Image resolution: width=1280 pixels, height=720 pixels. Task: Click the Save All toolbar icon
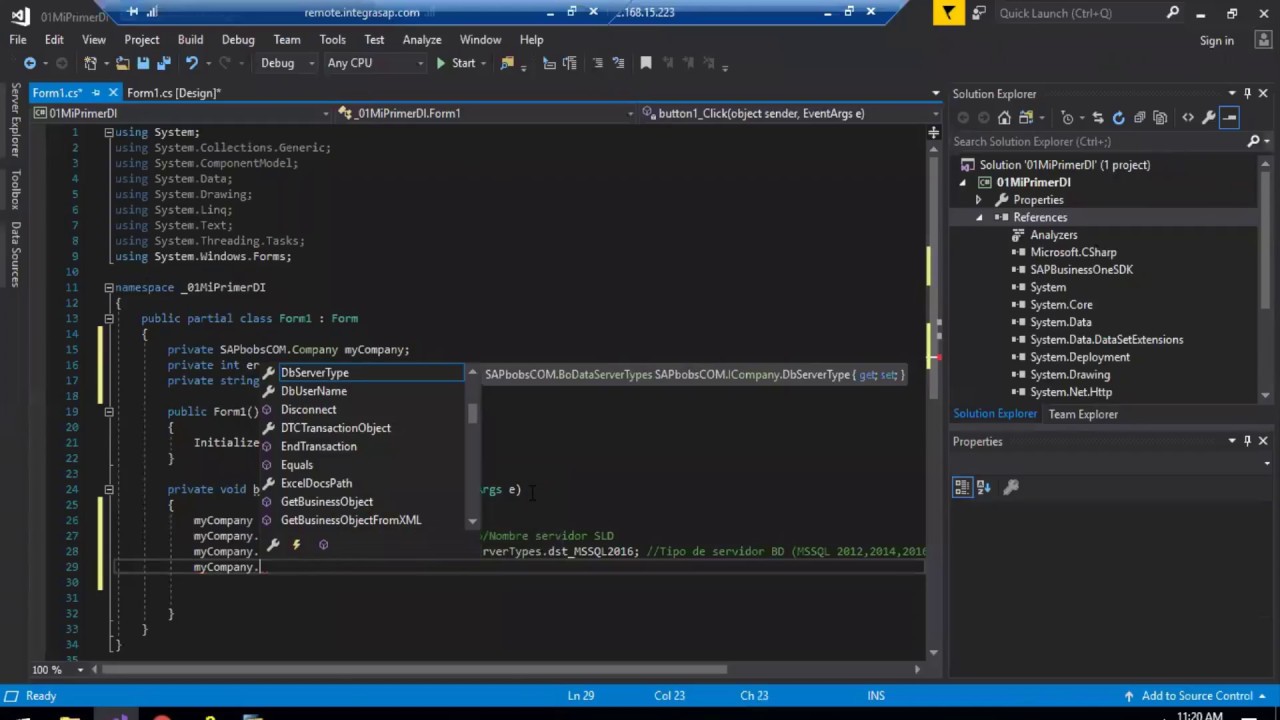coord(162,63)
